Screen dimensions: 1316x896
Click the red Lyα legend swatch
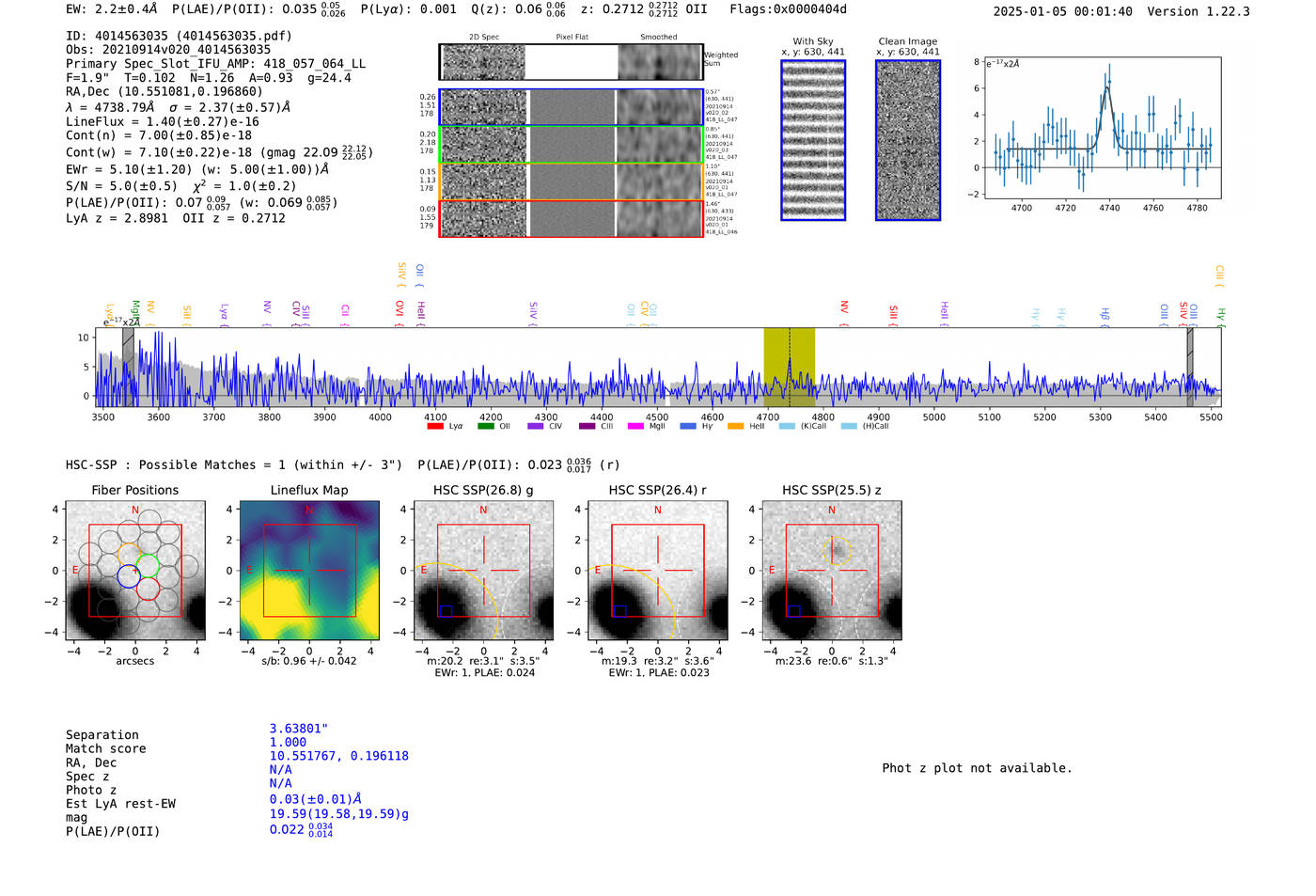tap(434, 426)
